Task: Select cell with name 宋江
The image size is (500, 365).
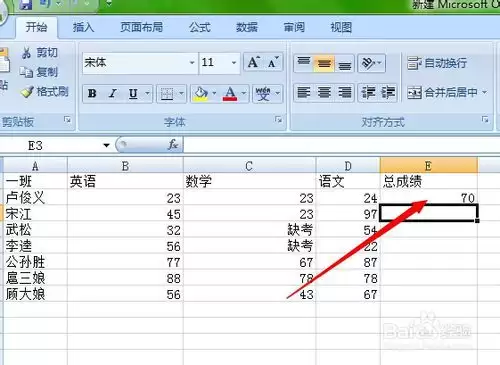Action: (35, 214)
